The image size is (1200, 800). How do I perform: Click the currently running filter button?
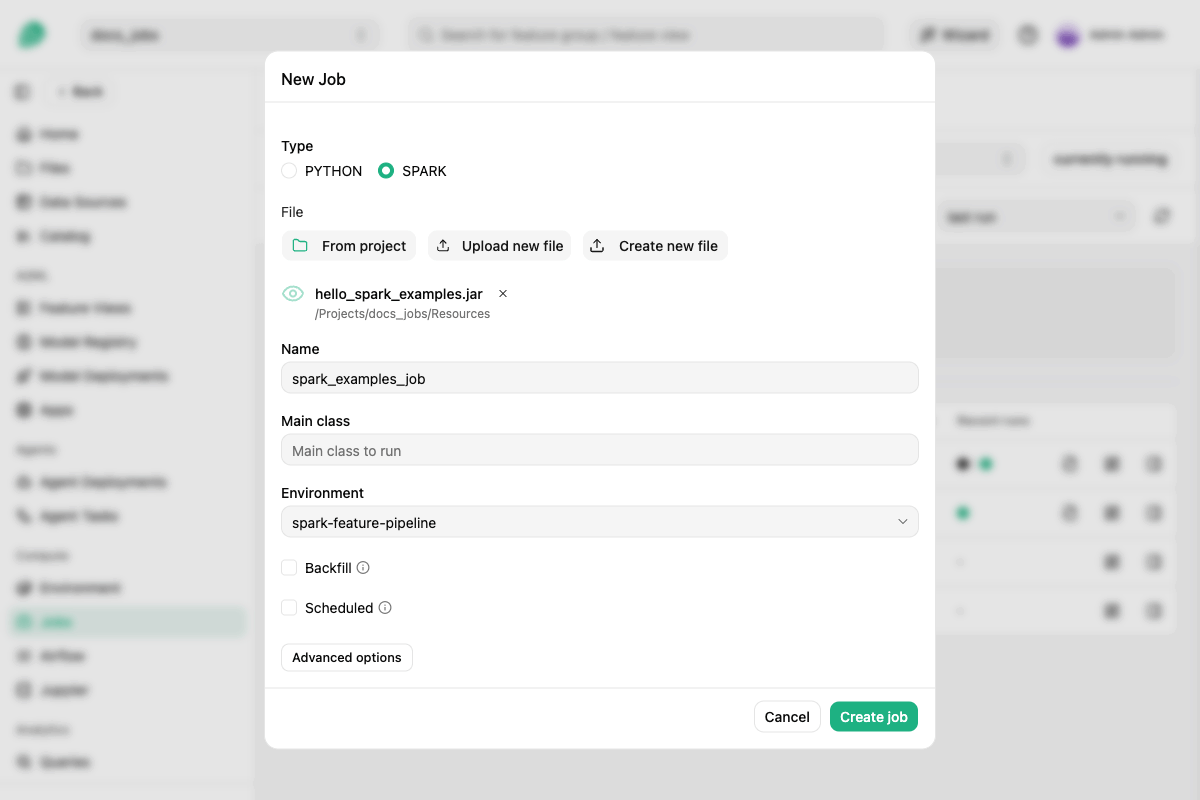[x=1110, y=159]
